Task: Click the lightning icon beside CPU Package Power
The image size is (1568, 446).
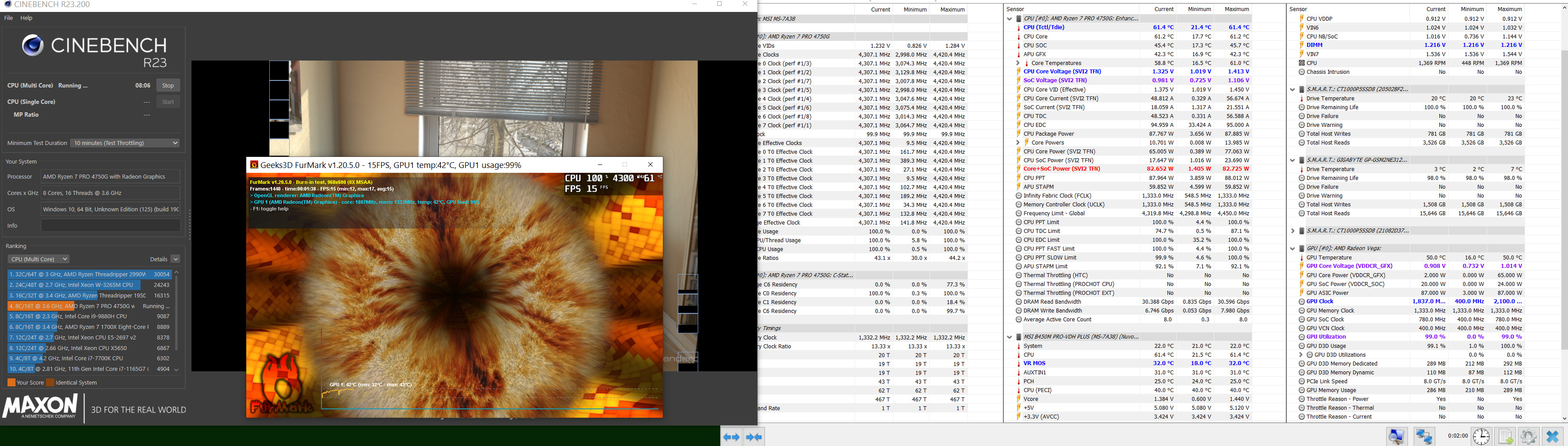Action: pos(1018,134)
